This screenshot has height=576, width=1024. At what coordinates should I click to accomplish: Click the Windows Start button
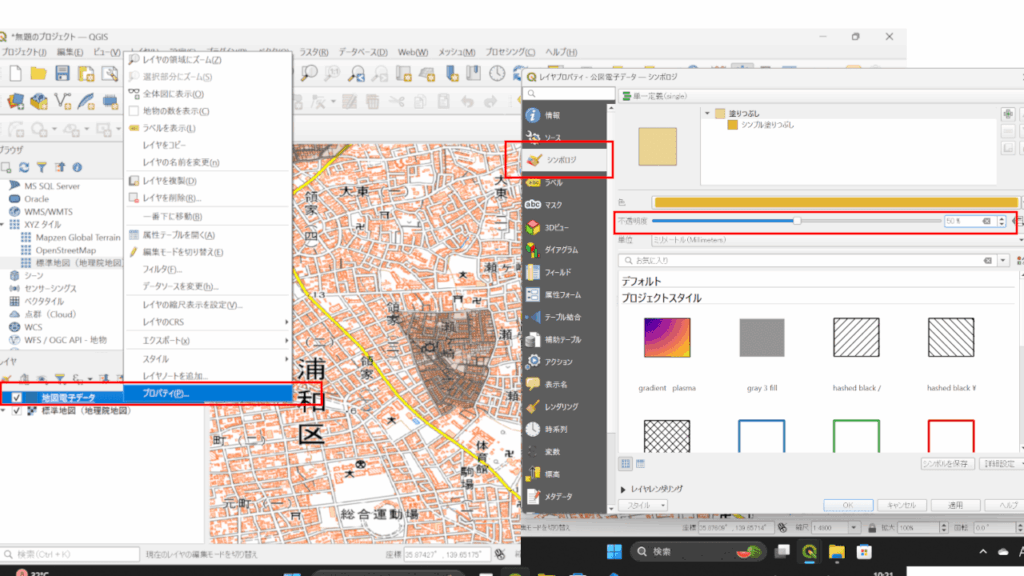[x=614, y=552]
